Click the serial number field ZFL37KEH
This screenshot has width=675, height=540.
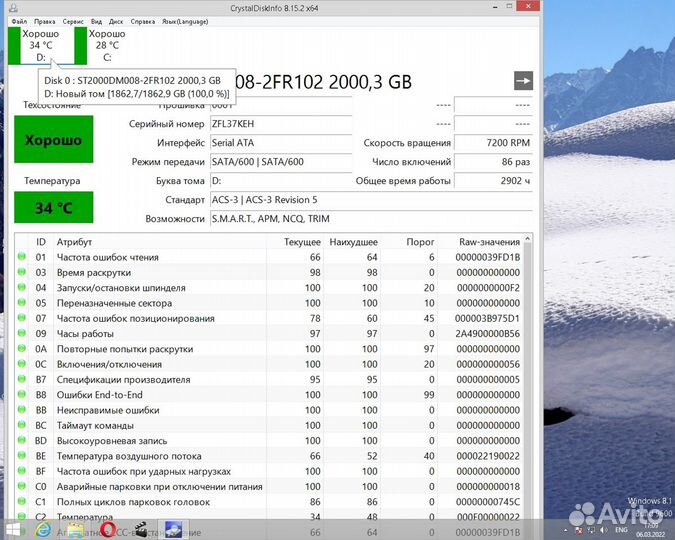tap(281, 124)
